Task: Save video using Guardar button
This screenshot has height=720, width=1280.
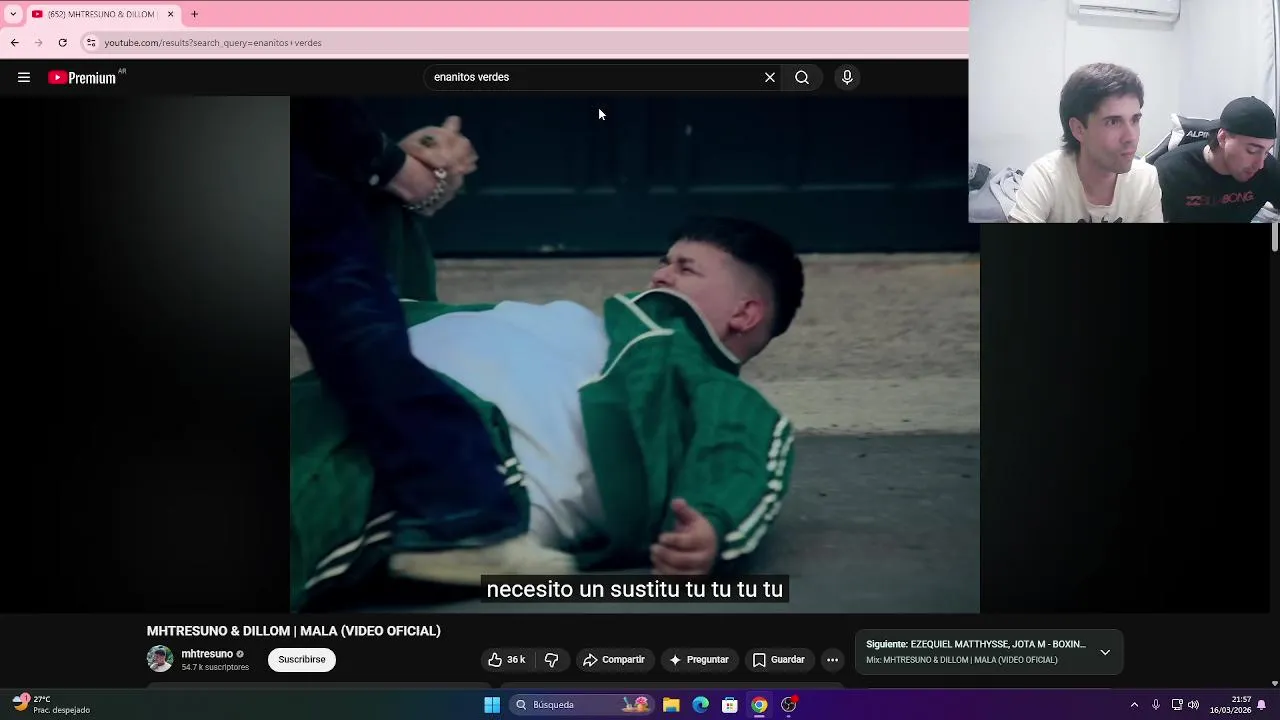Action: pyautogui.click(x=778, y=660)
